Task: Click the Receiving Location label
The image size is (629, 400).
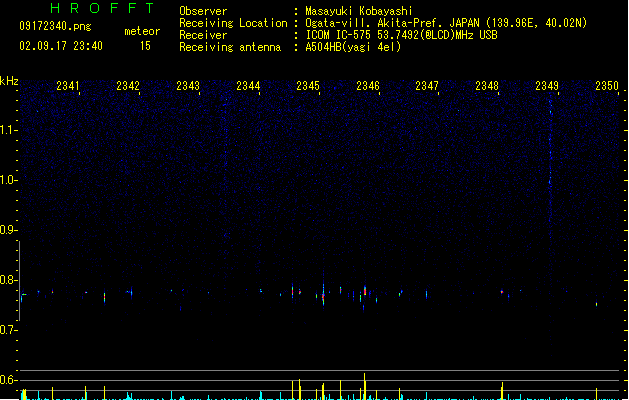Action: click(233, 23)
